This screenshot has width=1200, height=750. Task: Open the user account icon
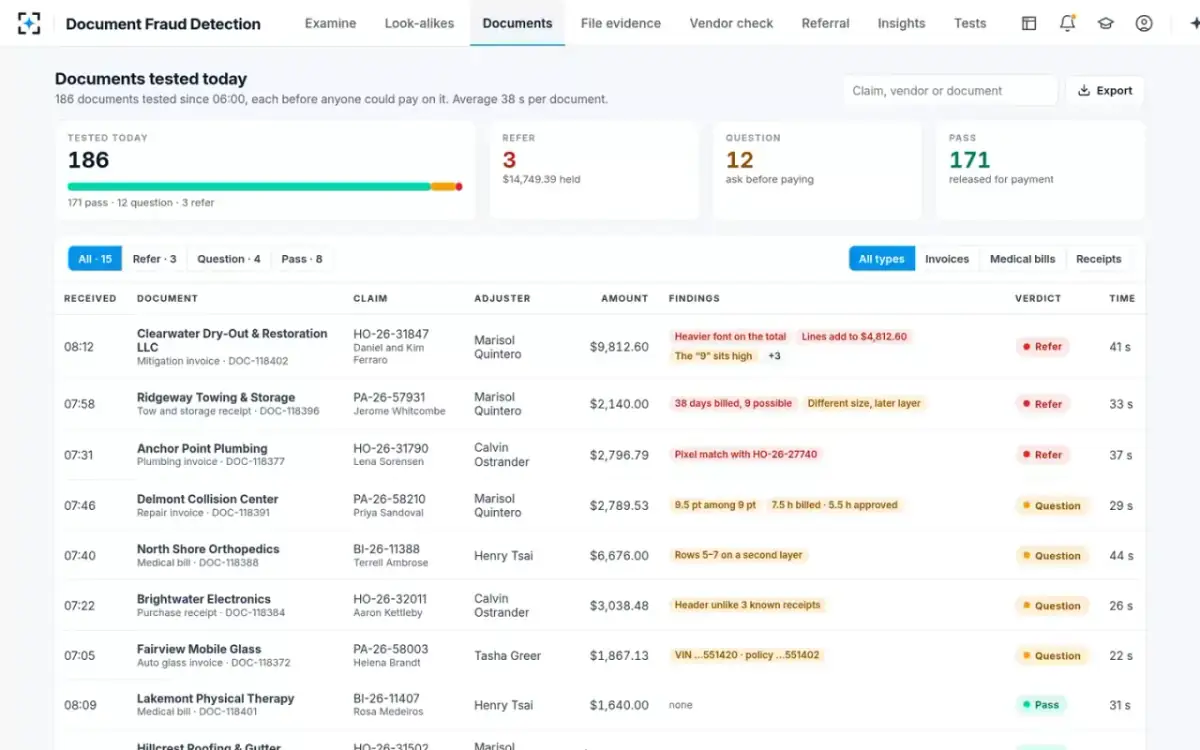pyautogui.click(x=1144, y=23)
